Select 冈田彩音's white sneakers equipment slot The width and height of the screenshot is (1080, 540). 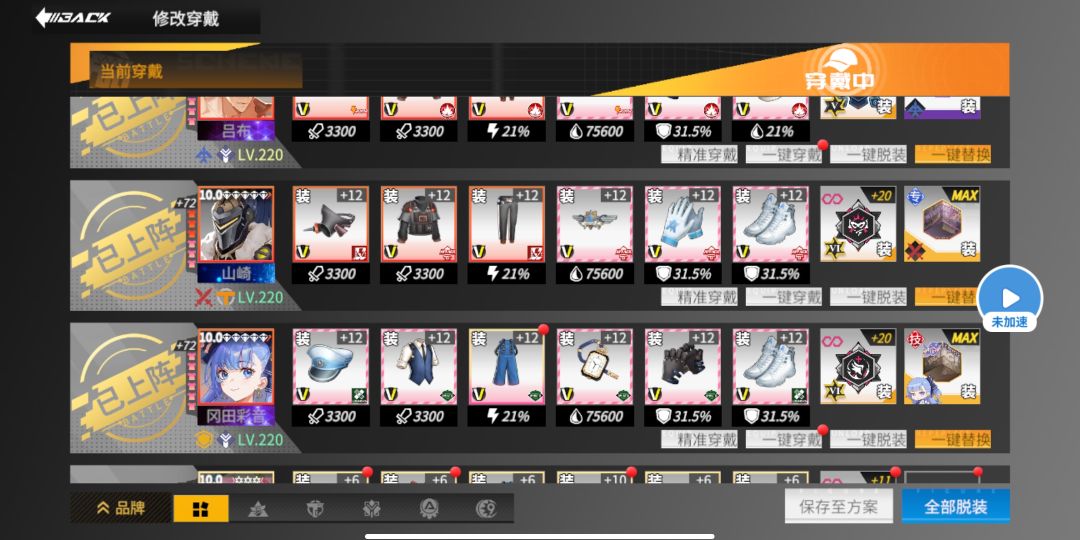pos(771,366)
